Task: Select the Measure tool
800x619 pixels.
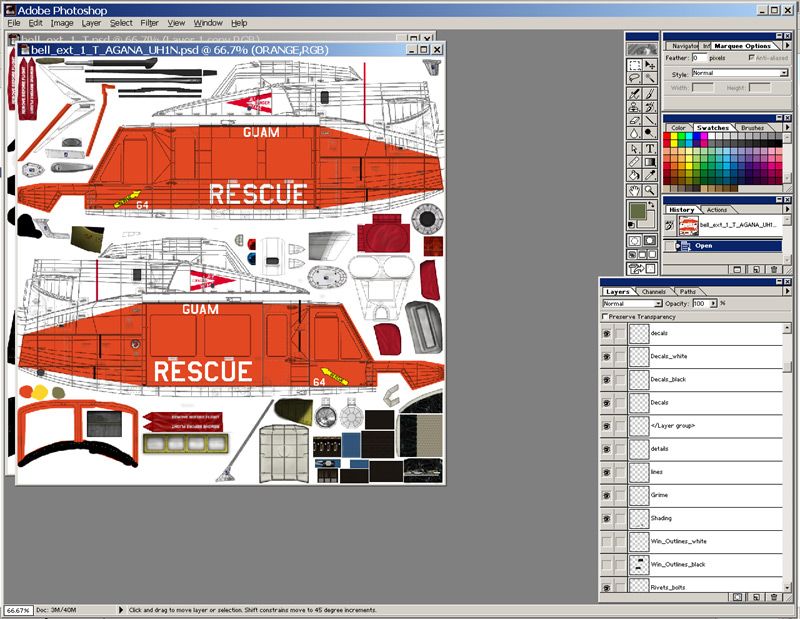Action: point(634,162)
